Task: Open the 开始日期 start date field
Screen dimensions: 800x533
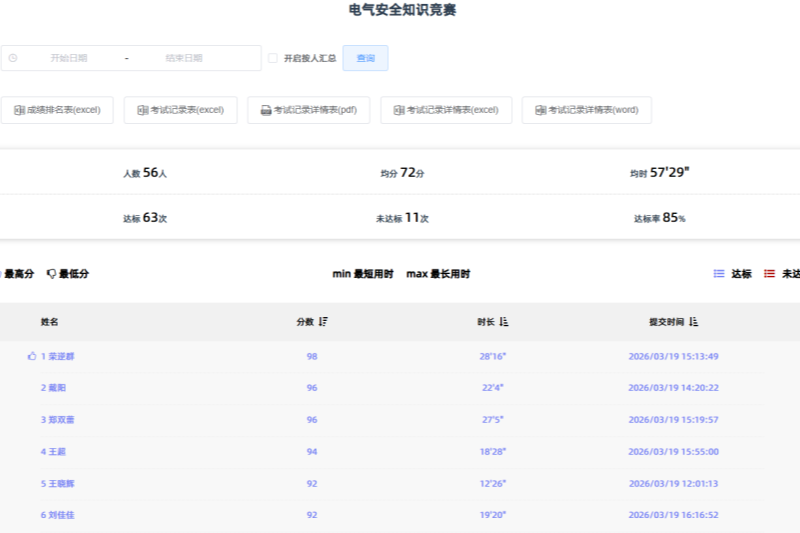Action: coord(69,58)
